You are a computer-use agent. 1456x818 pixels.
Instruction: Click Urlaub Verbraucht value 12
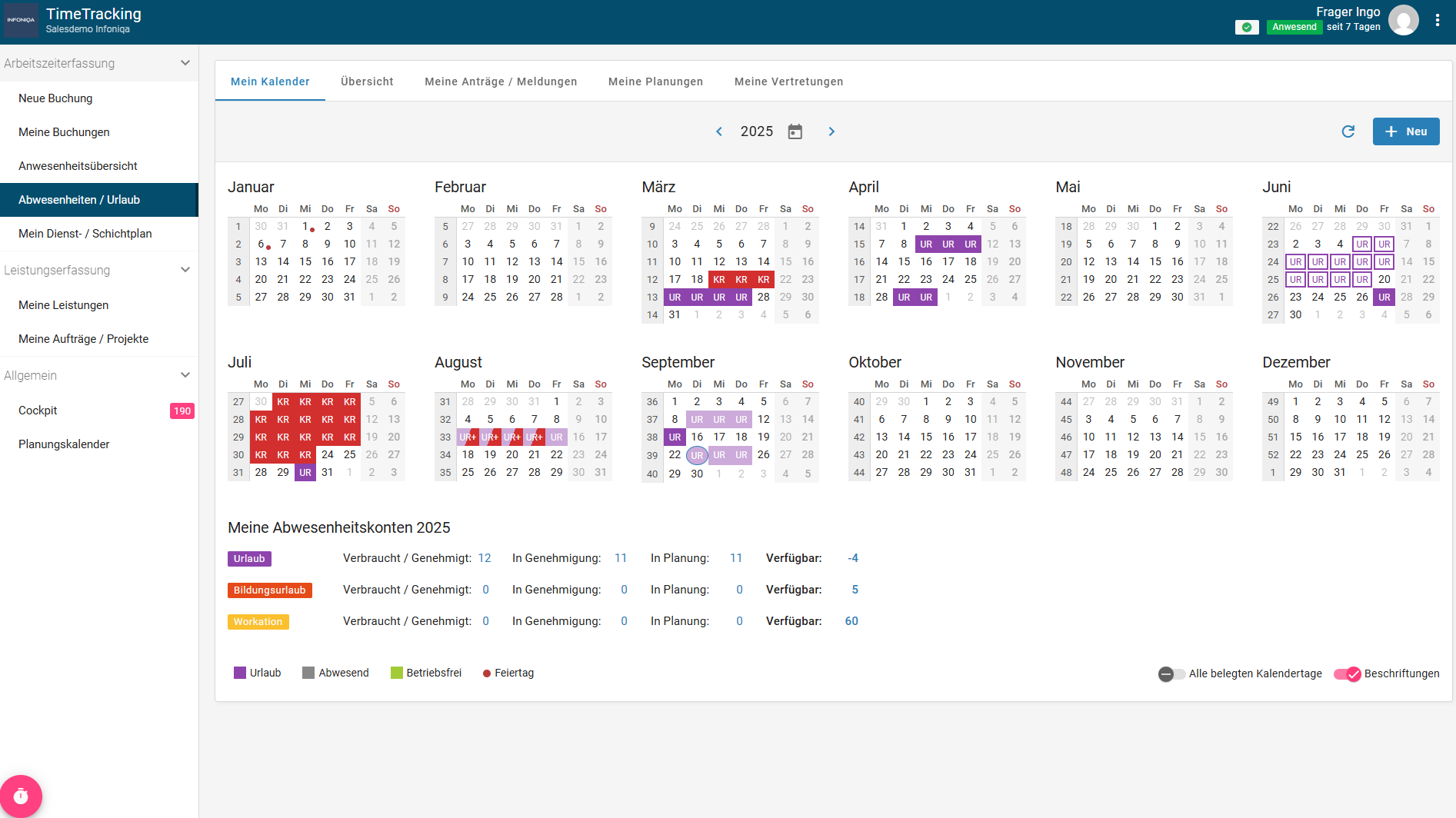[x=485, y=558]
